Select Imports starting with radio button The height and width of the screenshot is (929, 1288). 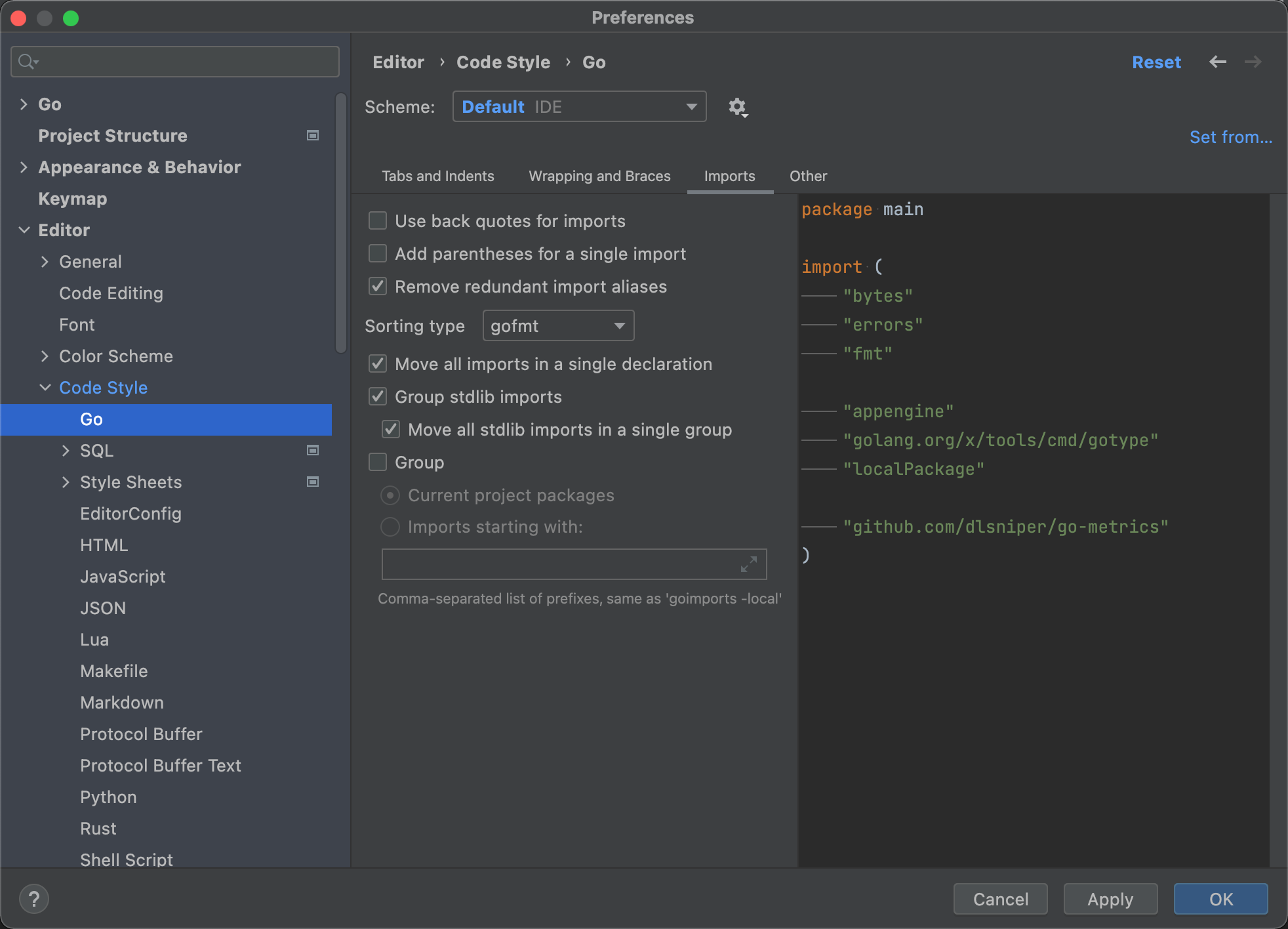pyautogui.click(x=390, y=527)
